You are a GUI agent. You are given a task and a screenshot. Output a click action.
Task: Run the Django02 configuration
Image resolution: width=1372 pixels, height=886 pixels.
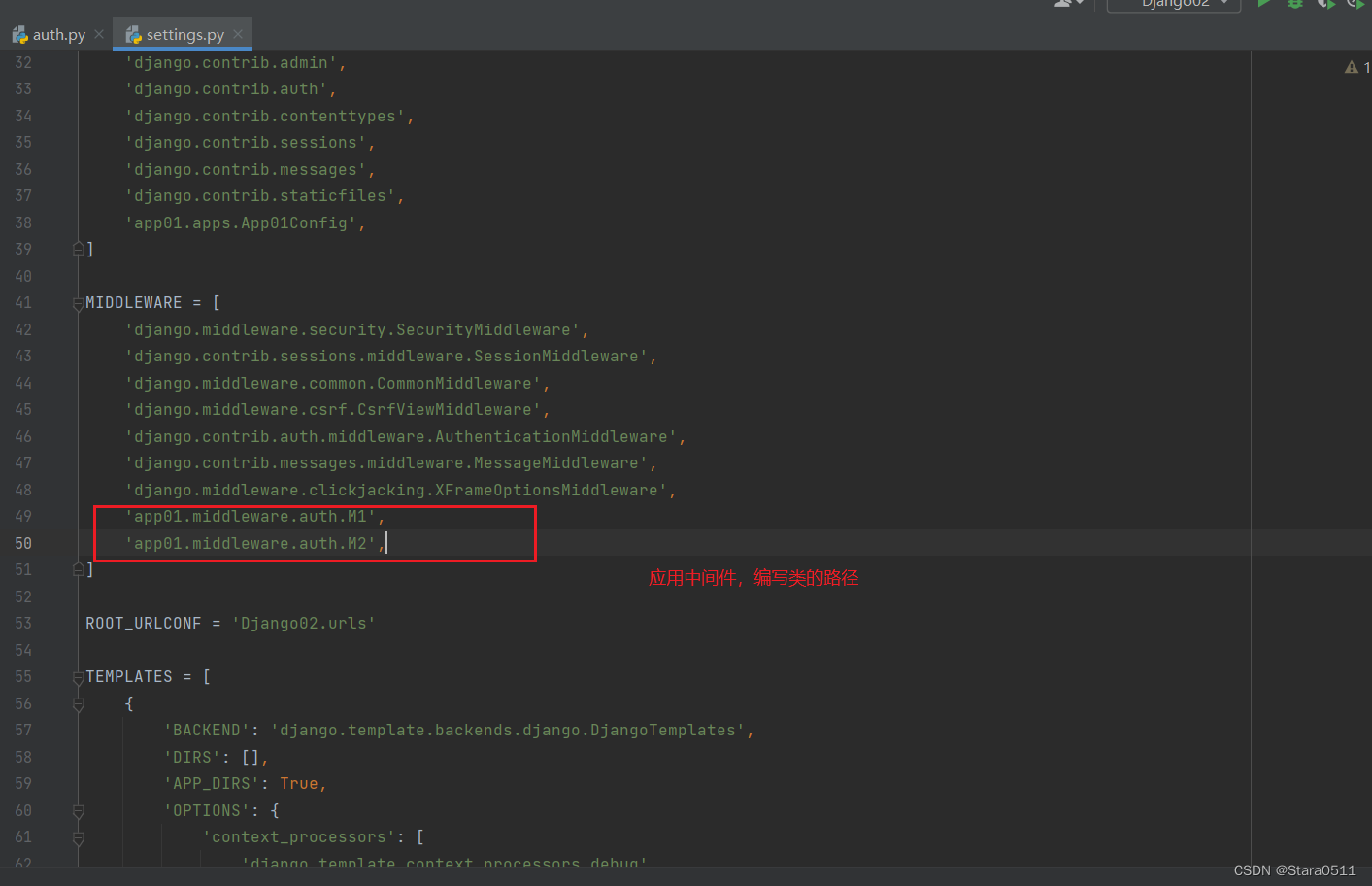[1264, 4]
